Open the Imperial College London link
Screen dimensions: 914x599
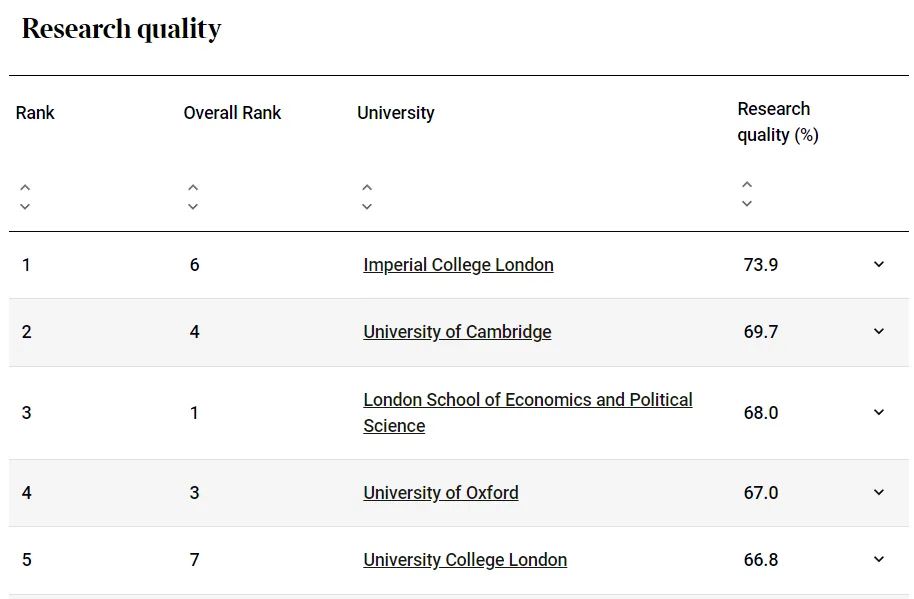click(458, 265)
